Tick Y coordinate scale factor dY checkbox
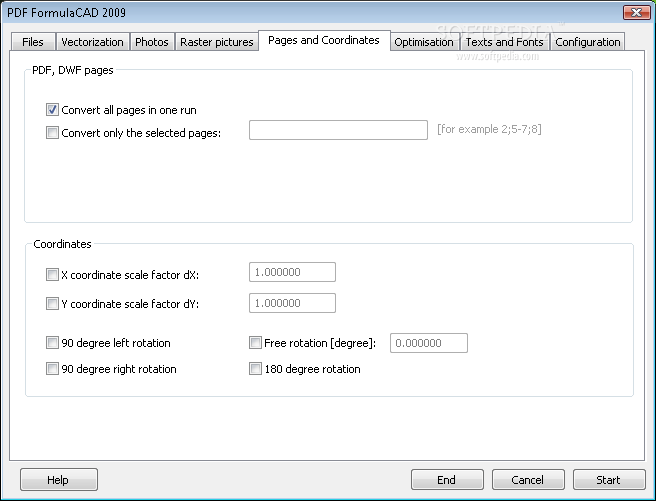This screenshot has height=501, width=656. coord(52,304)
